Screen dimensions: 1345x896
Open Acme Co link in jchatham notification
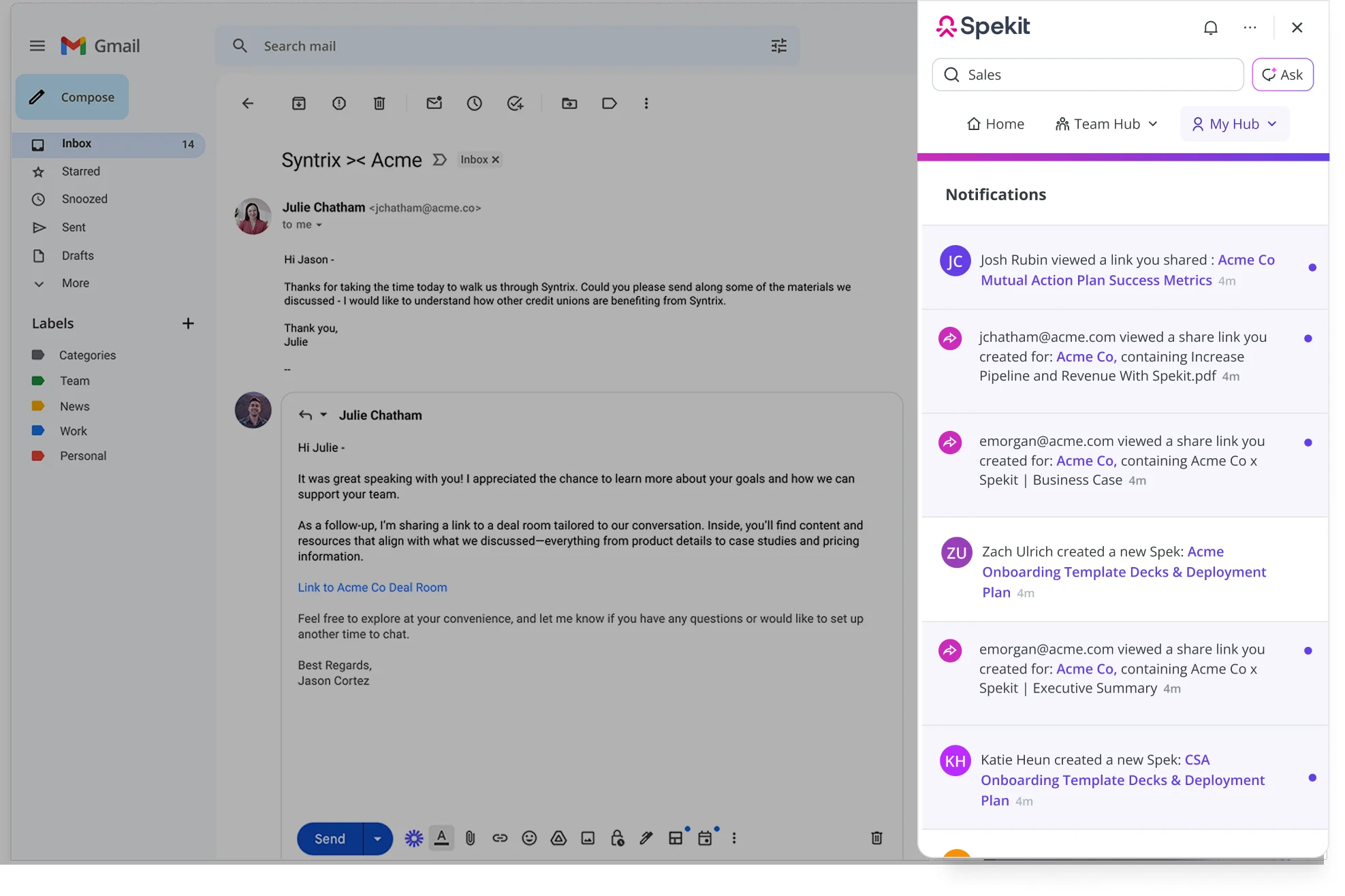pyautogui.click(x=1086, y=357)
